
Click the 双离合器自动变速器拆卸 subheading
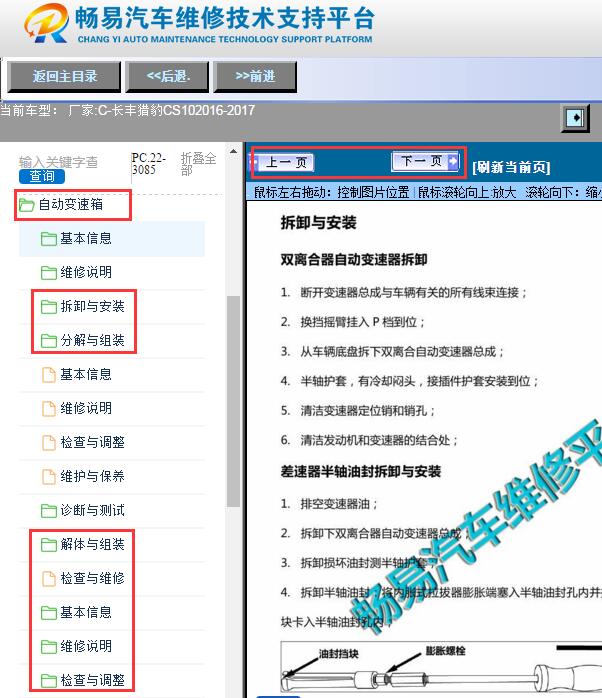click(x=354, y=260)
